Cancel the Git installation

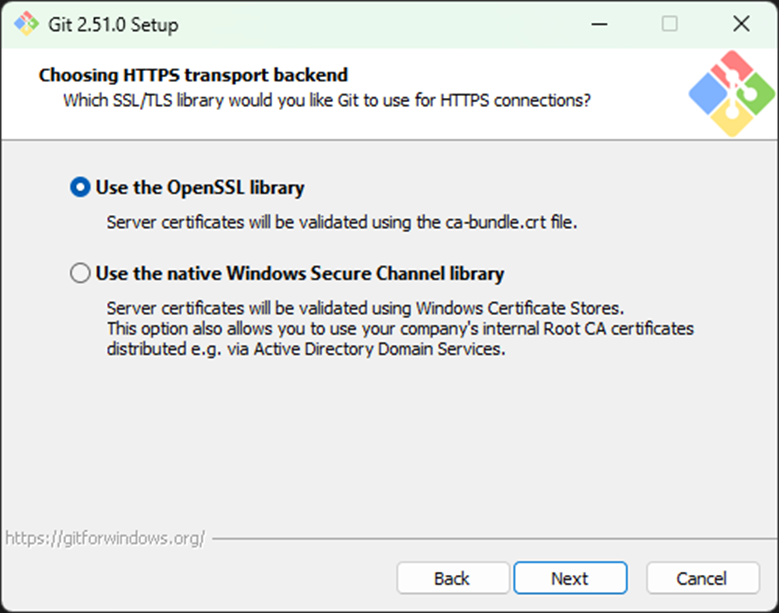point(702,578)
